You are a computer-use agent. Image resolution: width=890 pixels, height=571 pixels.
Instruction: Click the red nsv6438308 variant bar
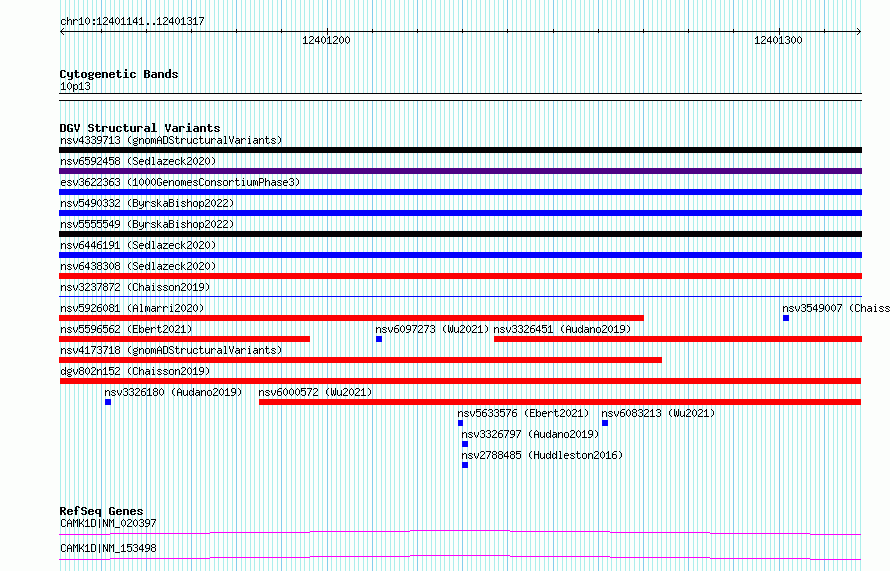(x=460, y=276)
